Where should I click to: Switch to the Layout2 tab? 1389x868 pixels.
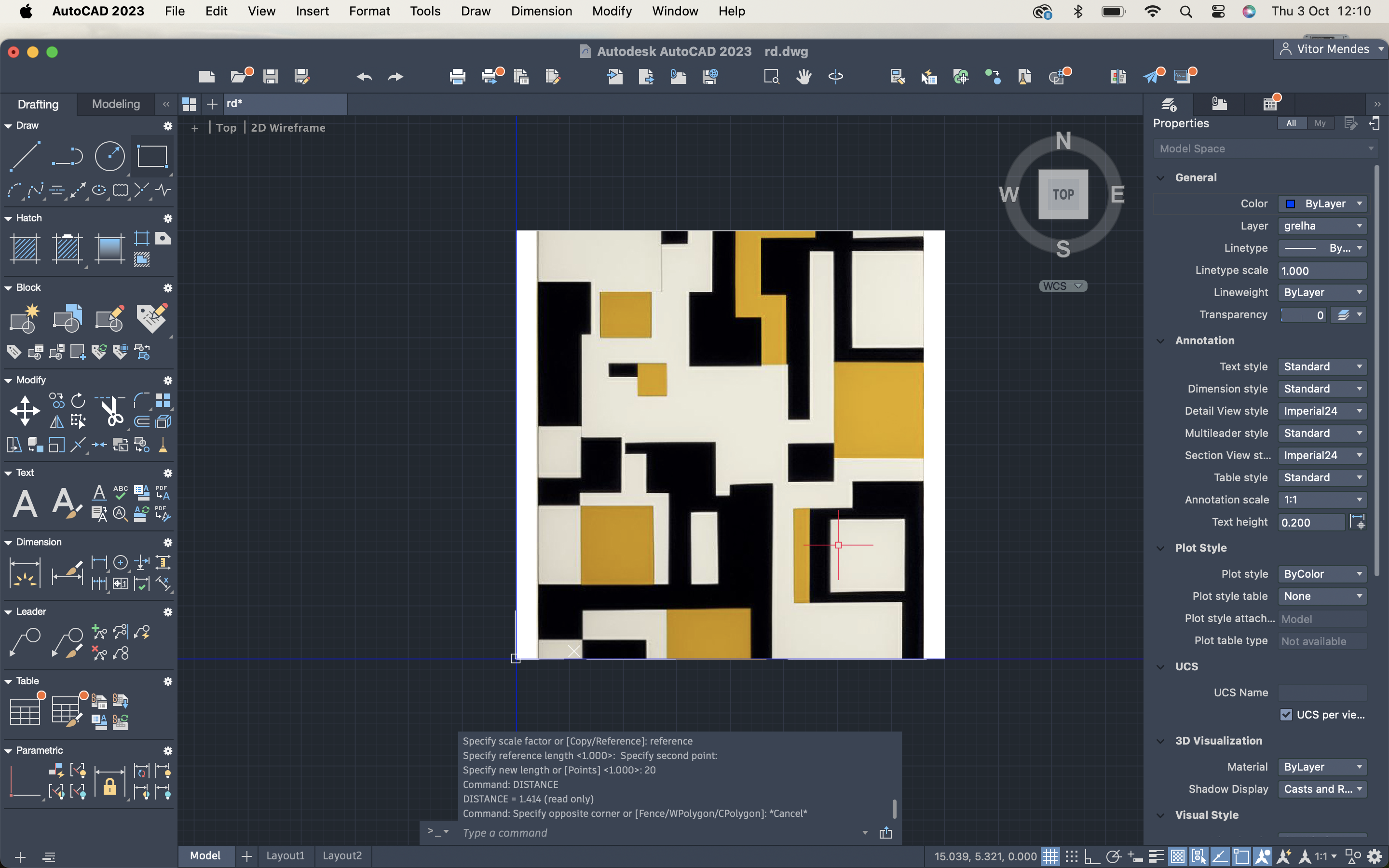pyautogui.click(x=342, y=855)
